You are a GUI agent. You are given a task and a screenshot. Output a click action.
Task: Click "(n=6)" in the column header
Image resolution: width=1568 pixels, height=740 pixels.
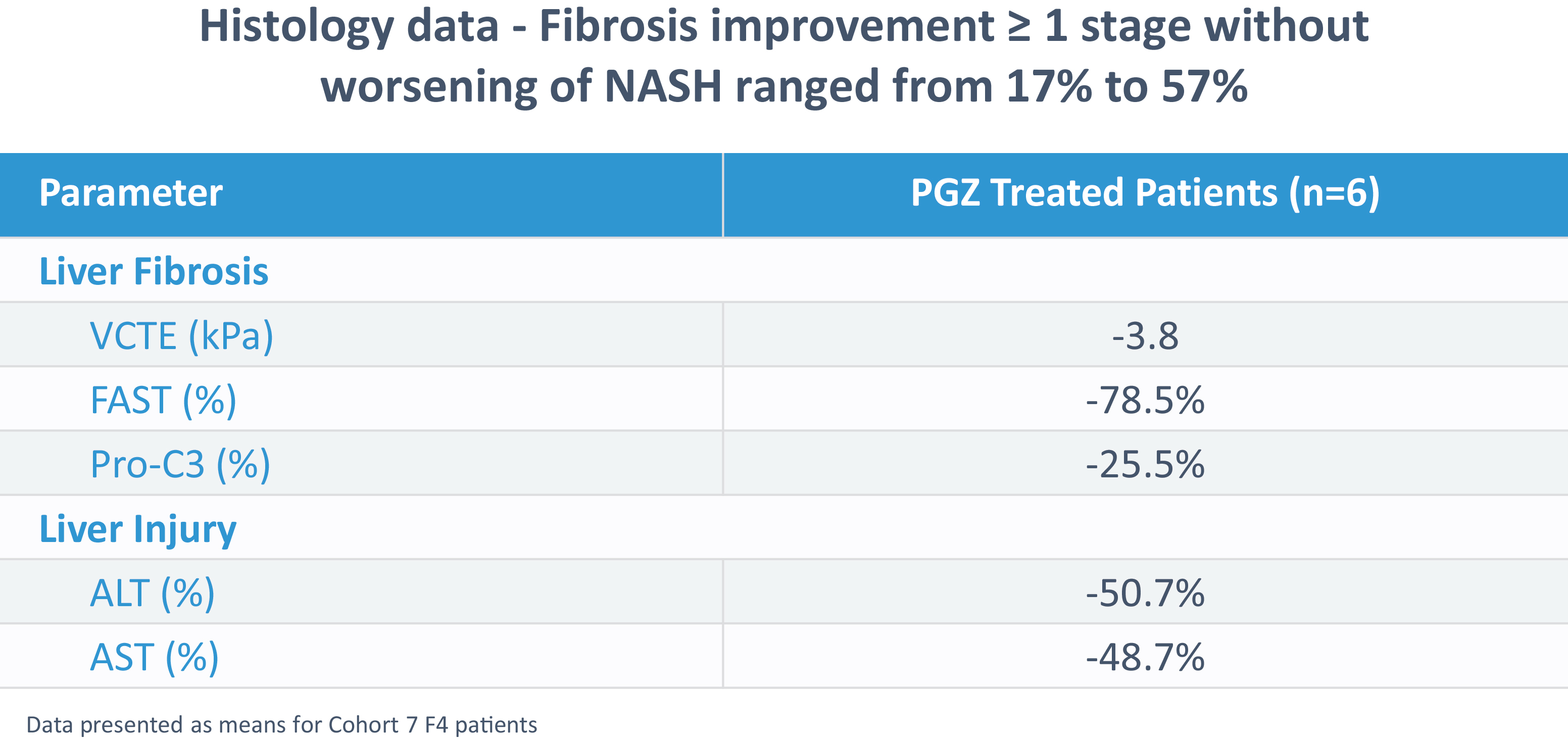point(1334,193)
